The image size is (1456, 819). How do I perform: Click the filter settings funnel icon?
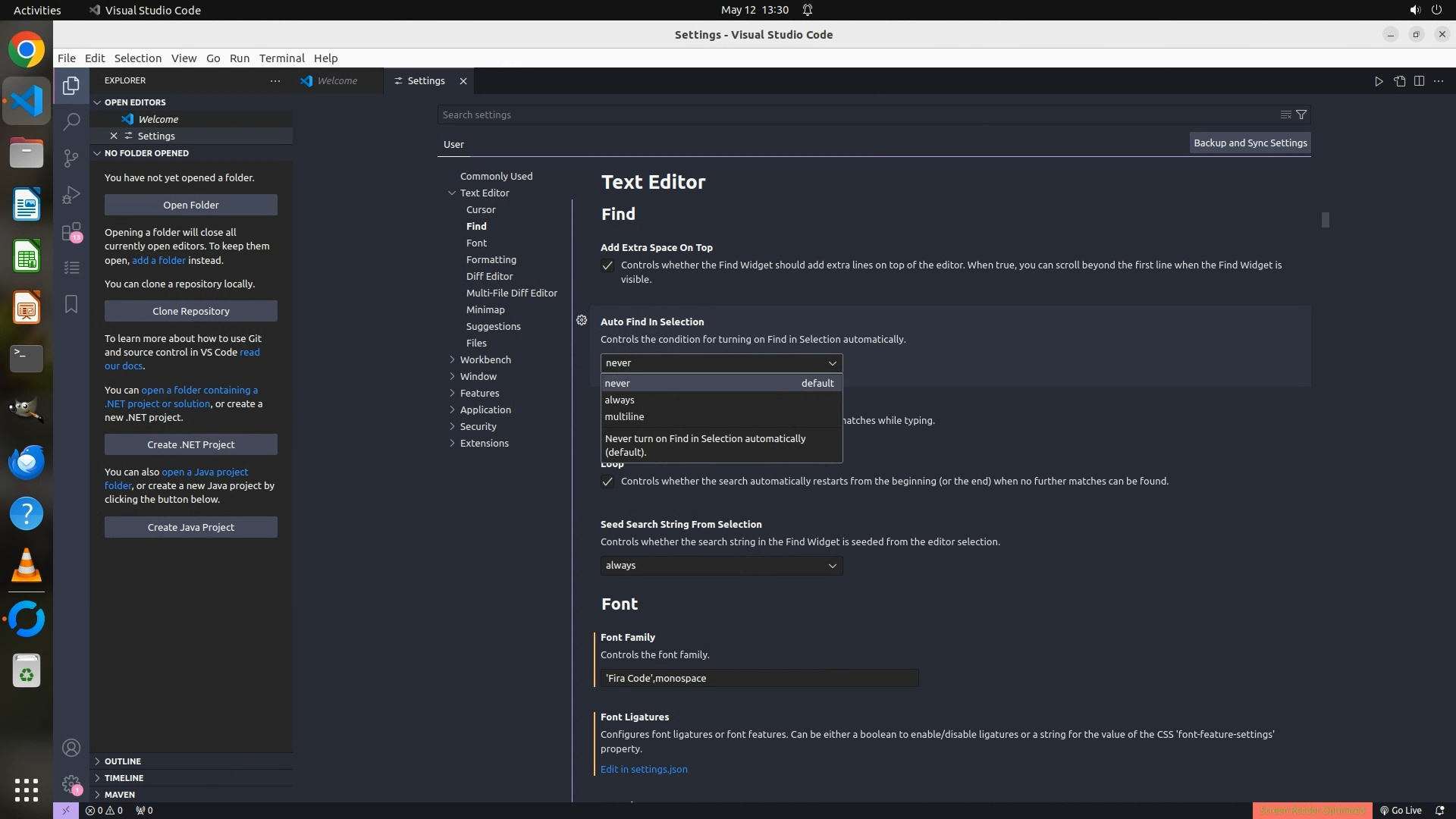point(1301,115)
